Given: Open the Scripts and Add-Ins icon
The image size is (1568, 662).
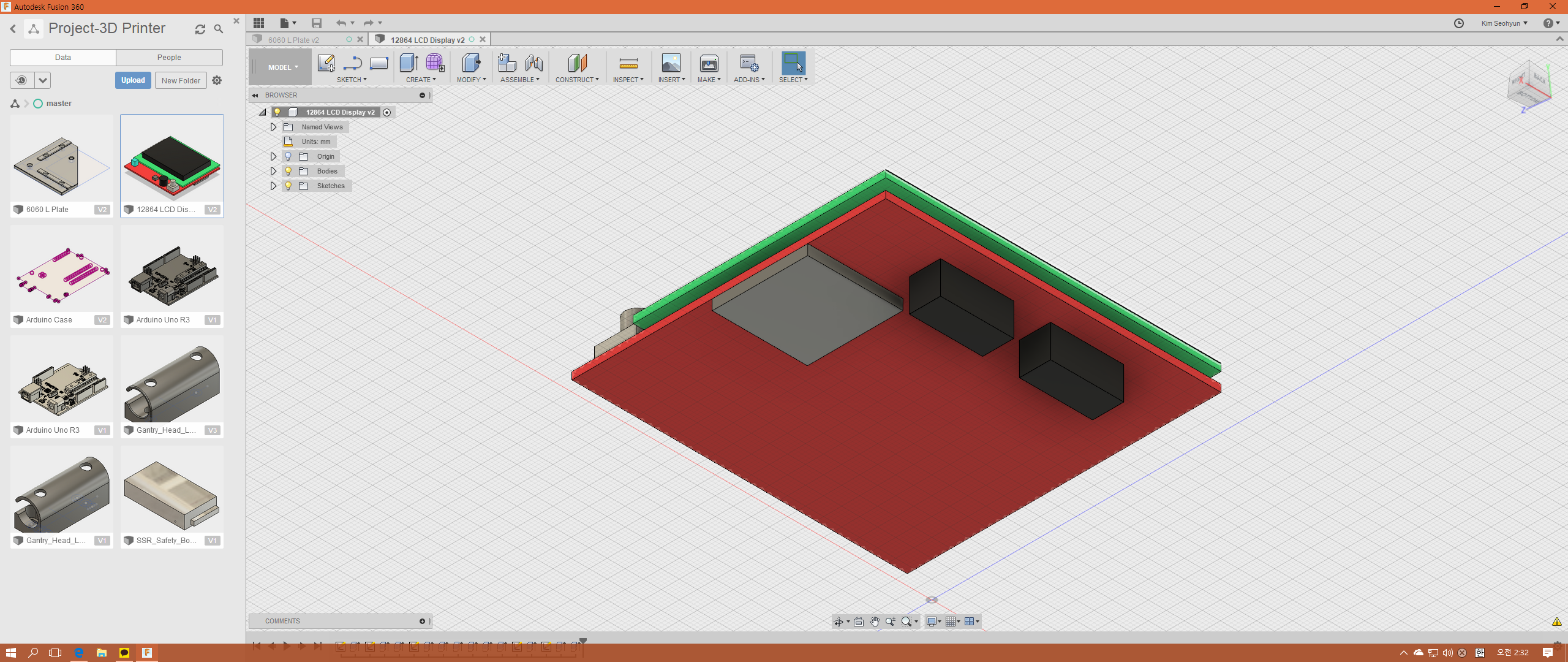Looking at the screenshot, I should (749, 63).
